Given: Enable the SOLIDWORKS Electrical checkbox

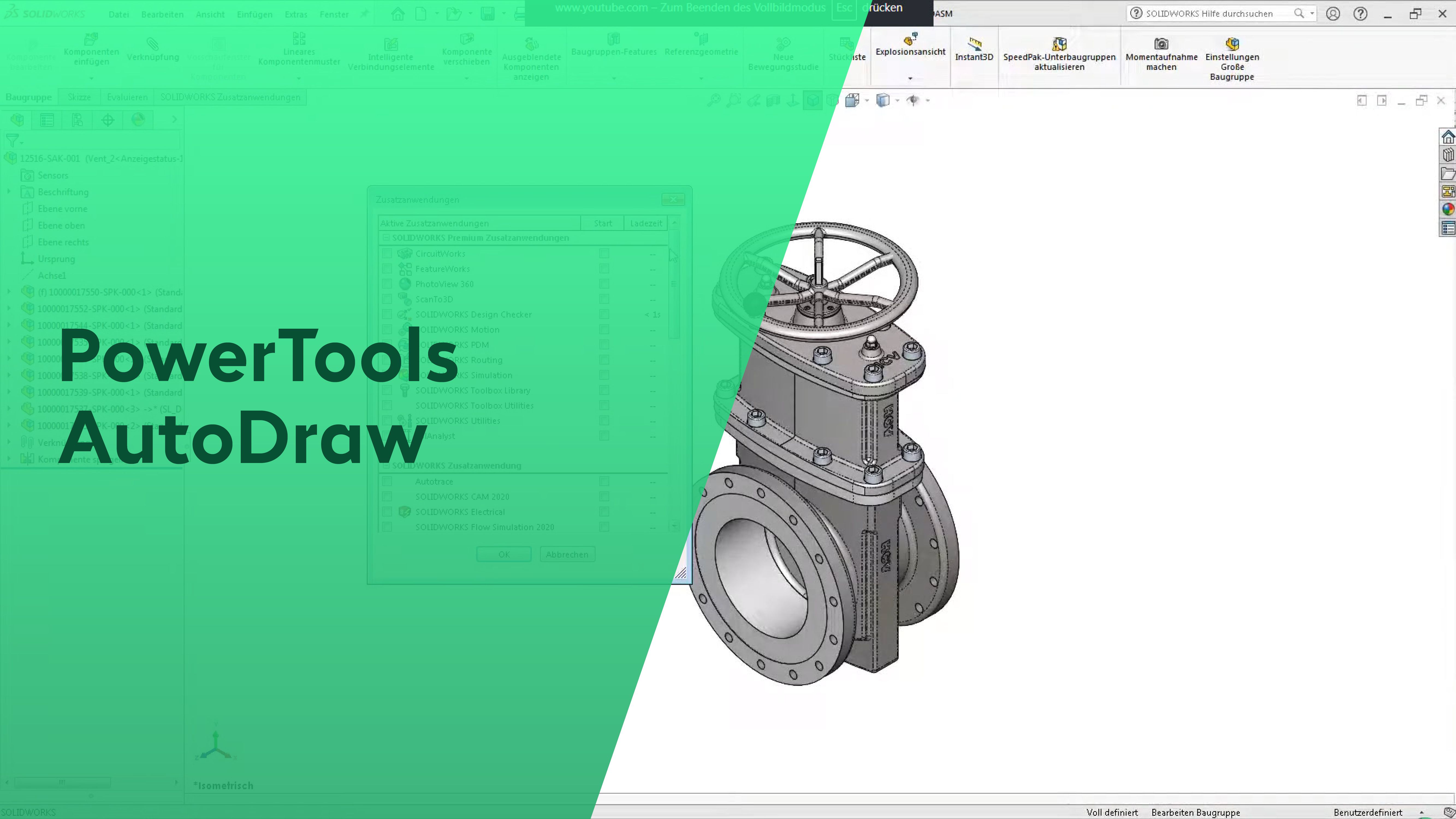Looking at the screenshot, I should pyautogui.click(x=387, y=512).
